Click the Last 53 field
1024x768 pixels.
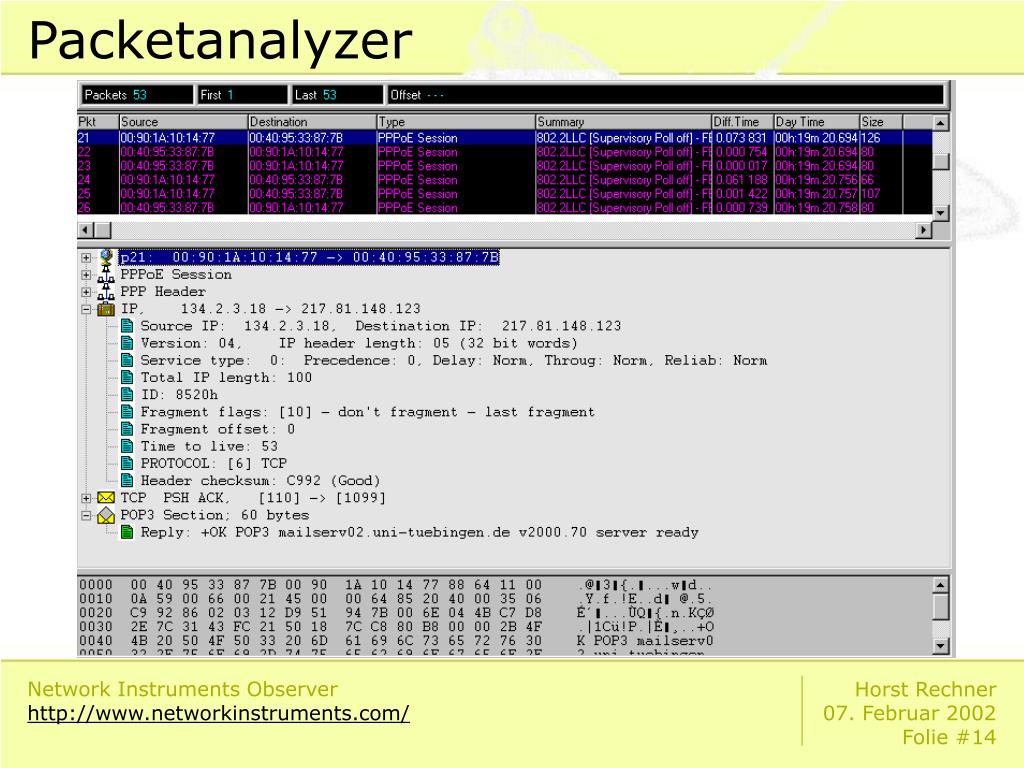click(336, 95)
